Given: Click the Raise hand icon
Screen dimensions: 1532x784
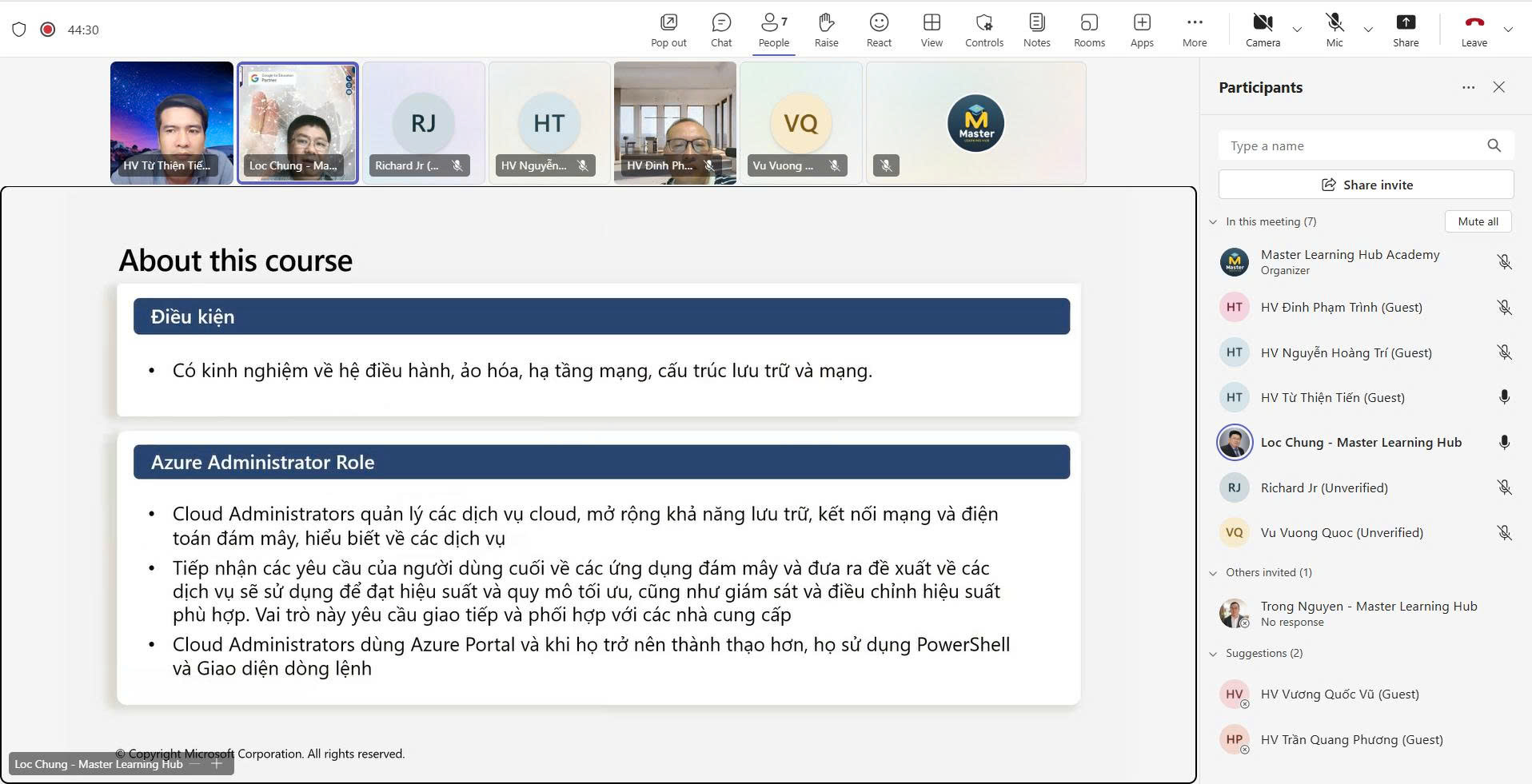Looking at the screenshot, I should (826, 30).
